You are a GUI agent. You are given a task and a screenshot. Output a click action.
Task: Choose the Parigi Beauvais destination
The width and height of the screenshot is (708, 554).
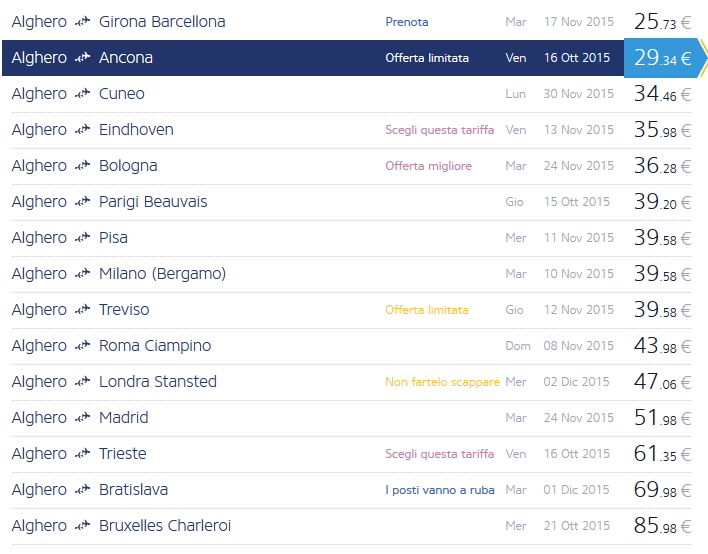(x=153, y=202)
